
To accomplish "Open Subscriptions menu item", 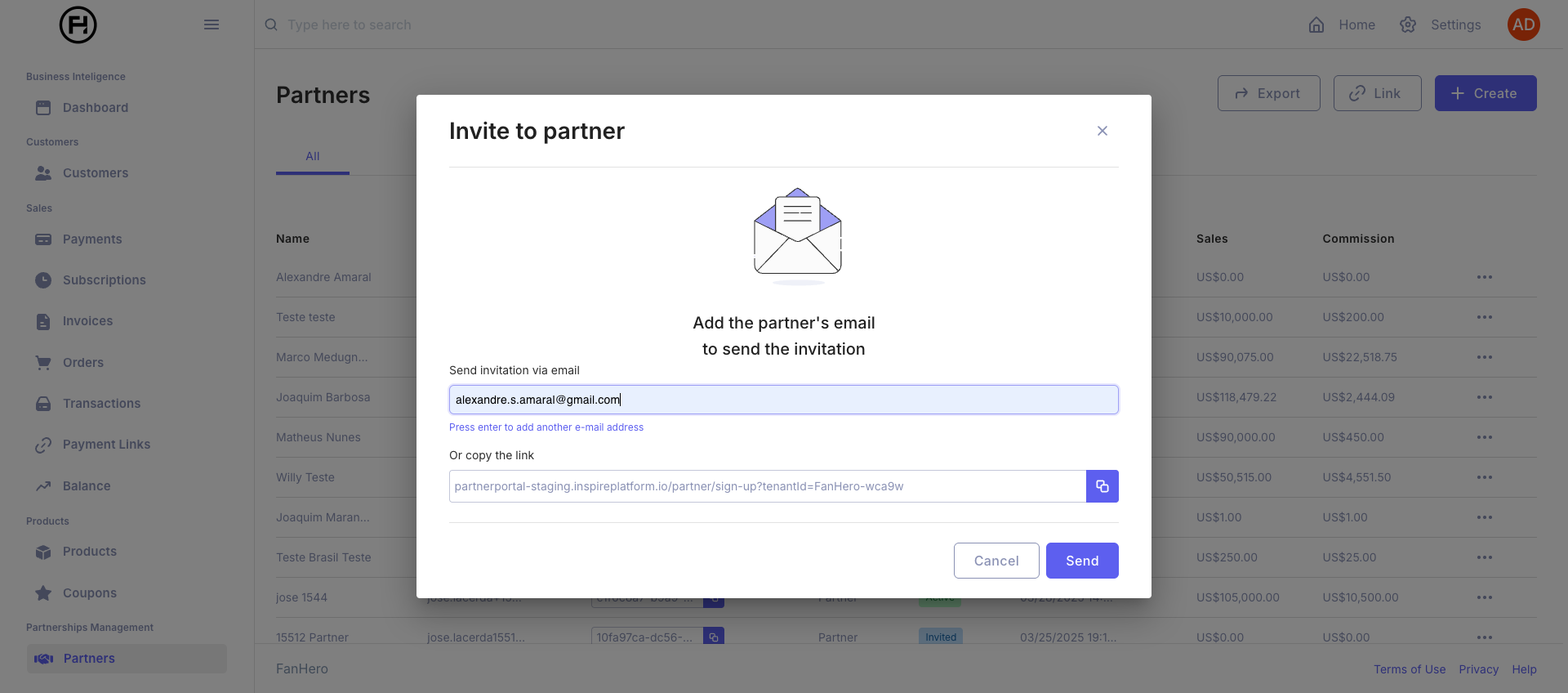I will pyautogui.click(x=105, y=280).
